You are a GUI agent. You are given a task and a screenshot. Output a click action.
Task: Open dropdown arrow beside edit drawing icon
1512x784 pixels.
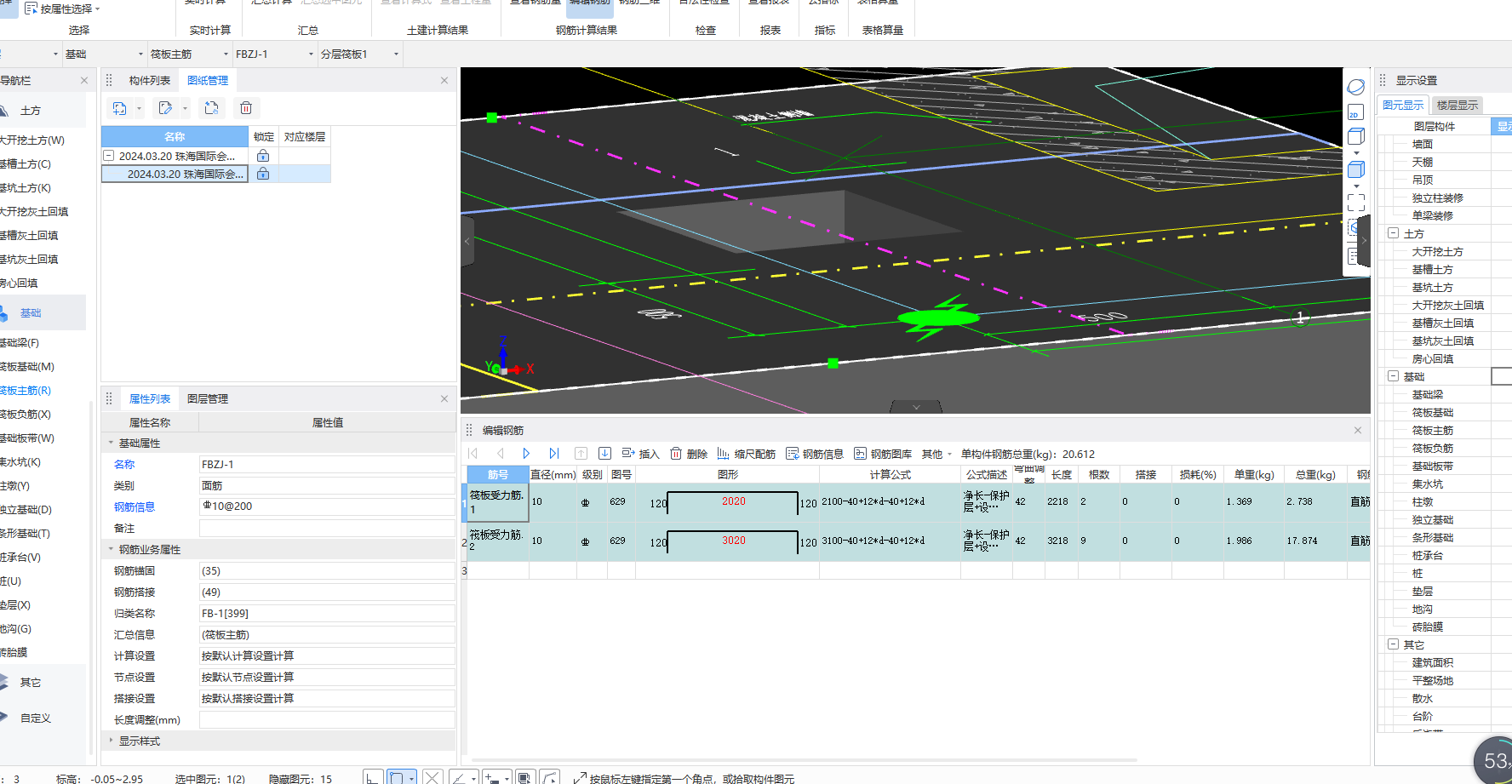tap(185, 109)
